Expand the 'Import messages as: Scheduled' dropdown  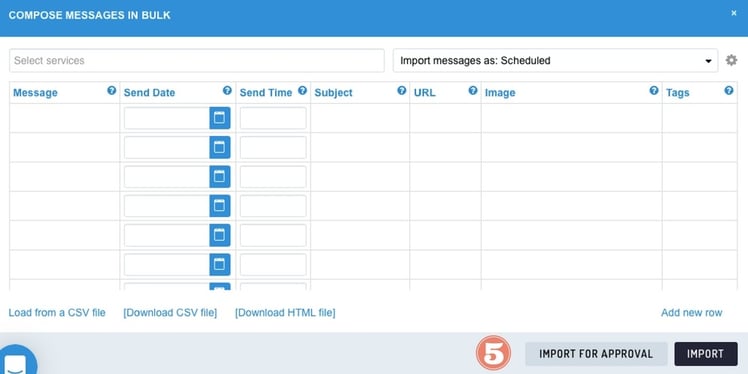tap(555, 61)
